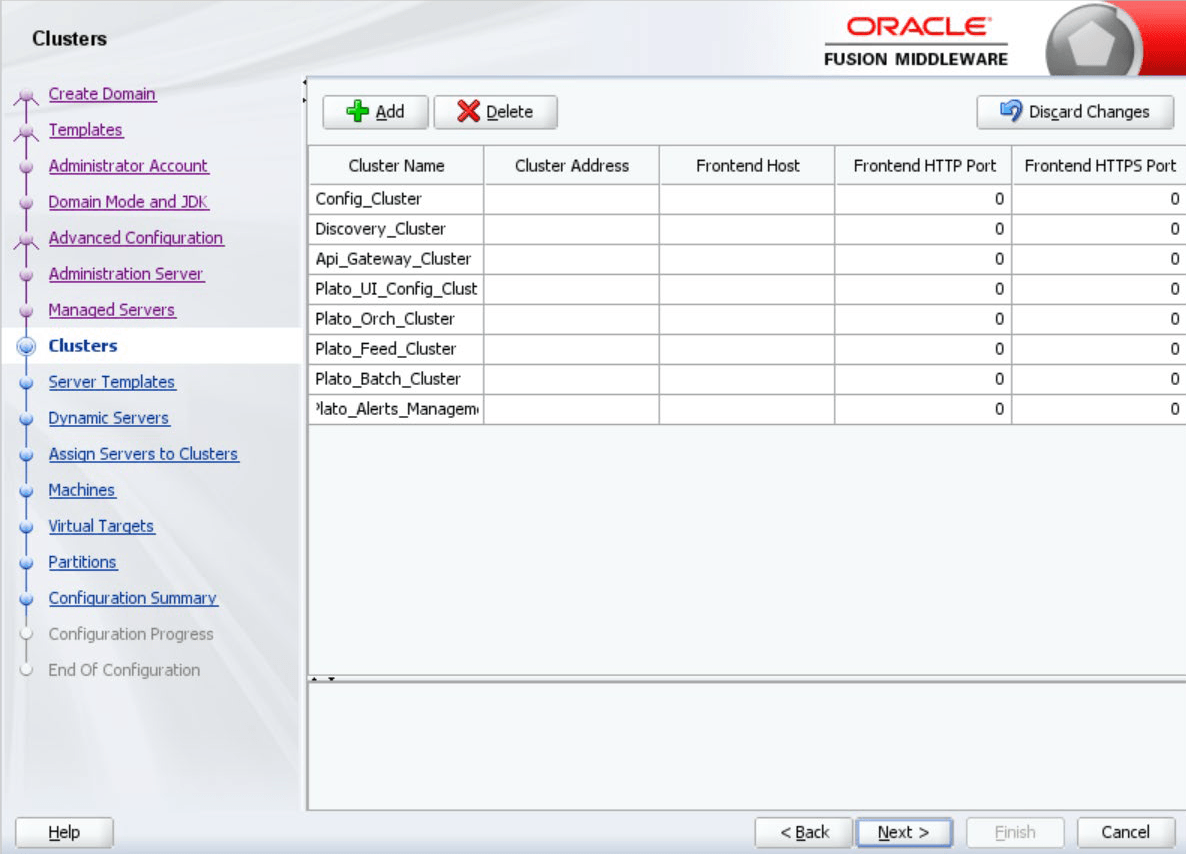This screenshot has height=854, width=1186.
Task: Select the Config_Cluster name cell
Action: (x=396, y=199)
